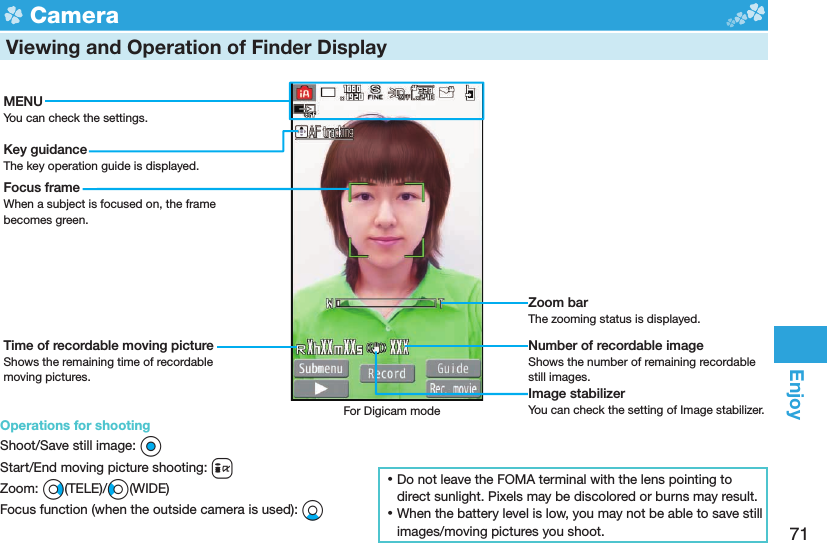Click the 'Image stabilizer' heading

click(x=576, y=394)
